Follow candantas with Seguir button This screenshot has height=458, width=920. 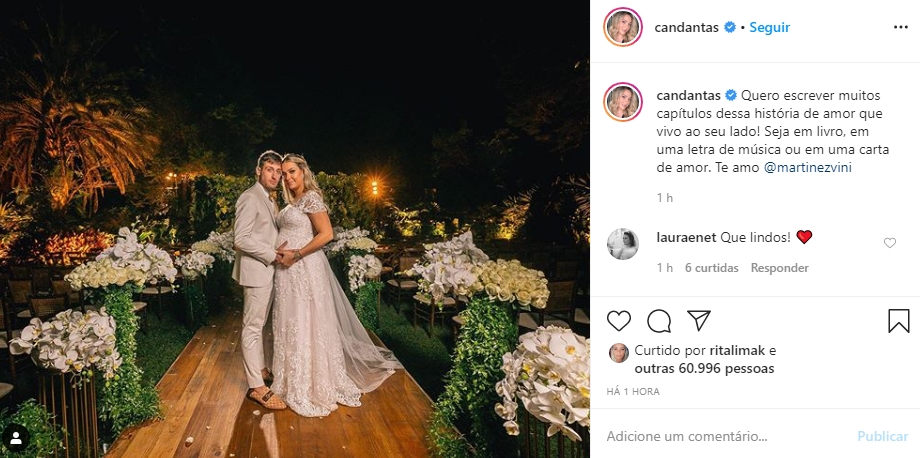pos(770,28)
